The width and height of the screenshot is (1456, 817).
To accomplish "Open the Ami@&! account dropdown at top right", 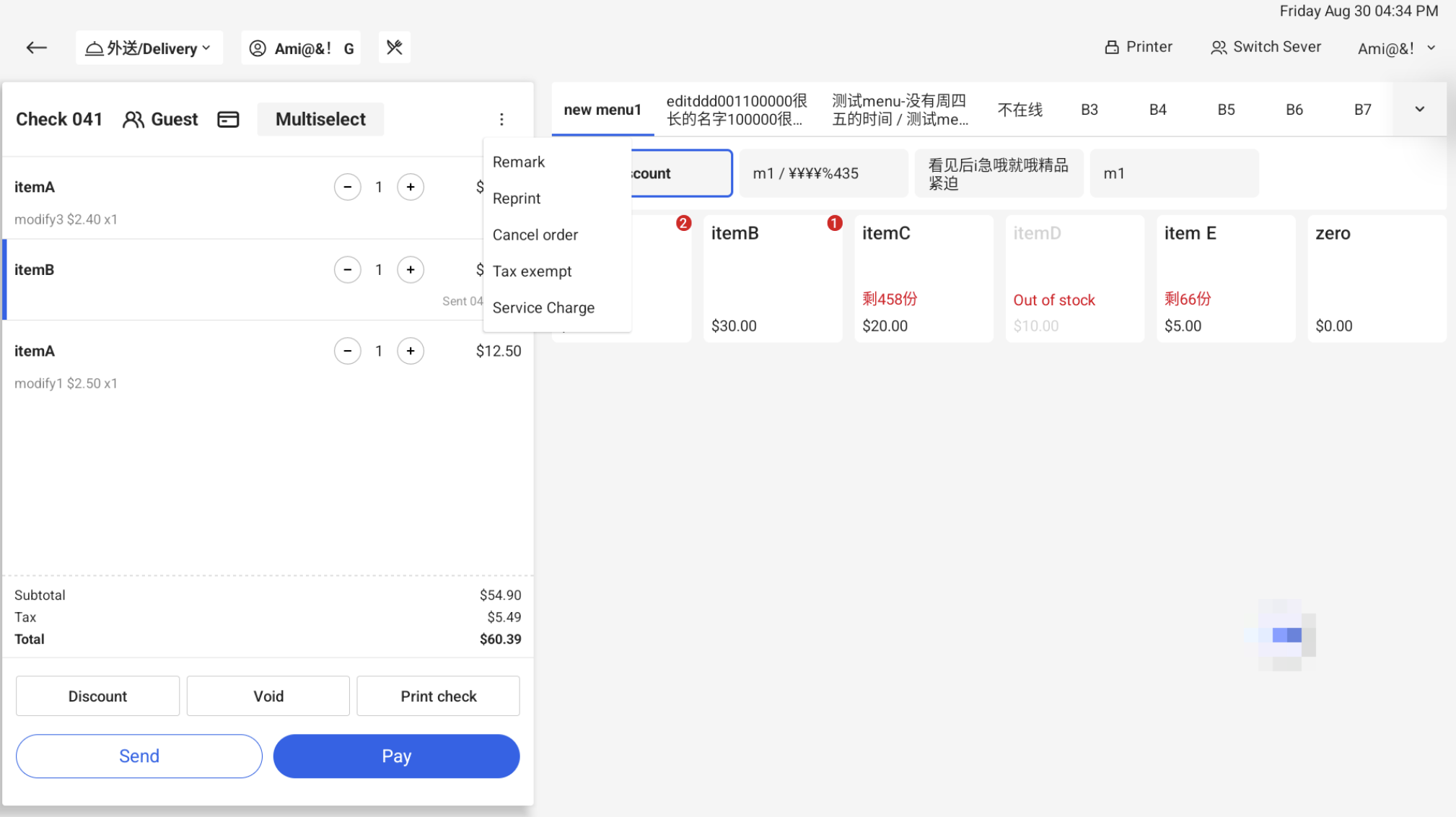I will [x=1395, y=48].
